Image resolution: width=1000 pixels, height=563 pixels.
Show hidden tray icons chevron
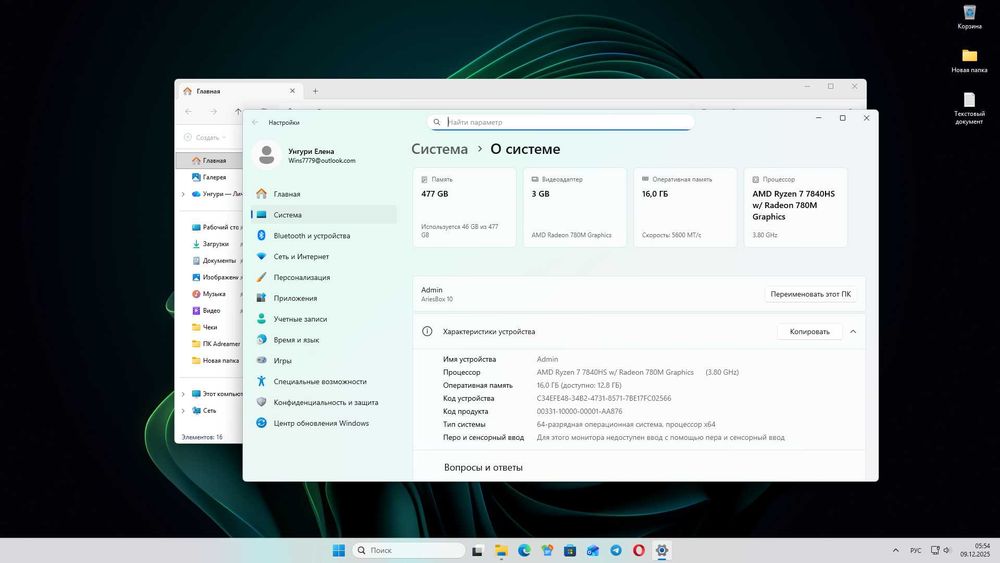tap(895, 550)
